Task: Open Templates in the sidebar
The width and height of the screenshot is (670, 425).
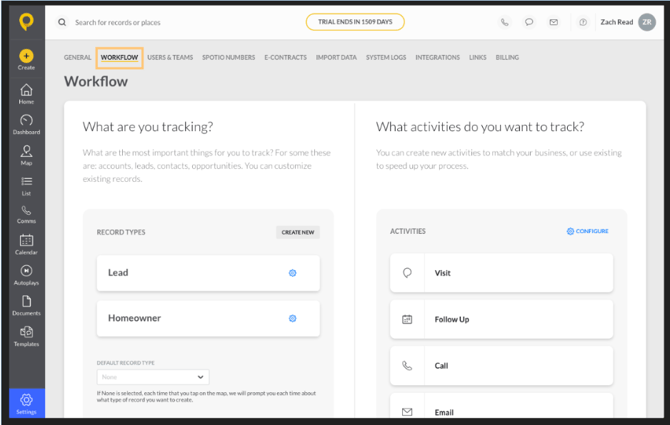Action: pyautogui.click(x=26, y=336)
